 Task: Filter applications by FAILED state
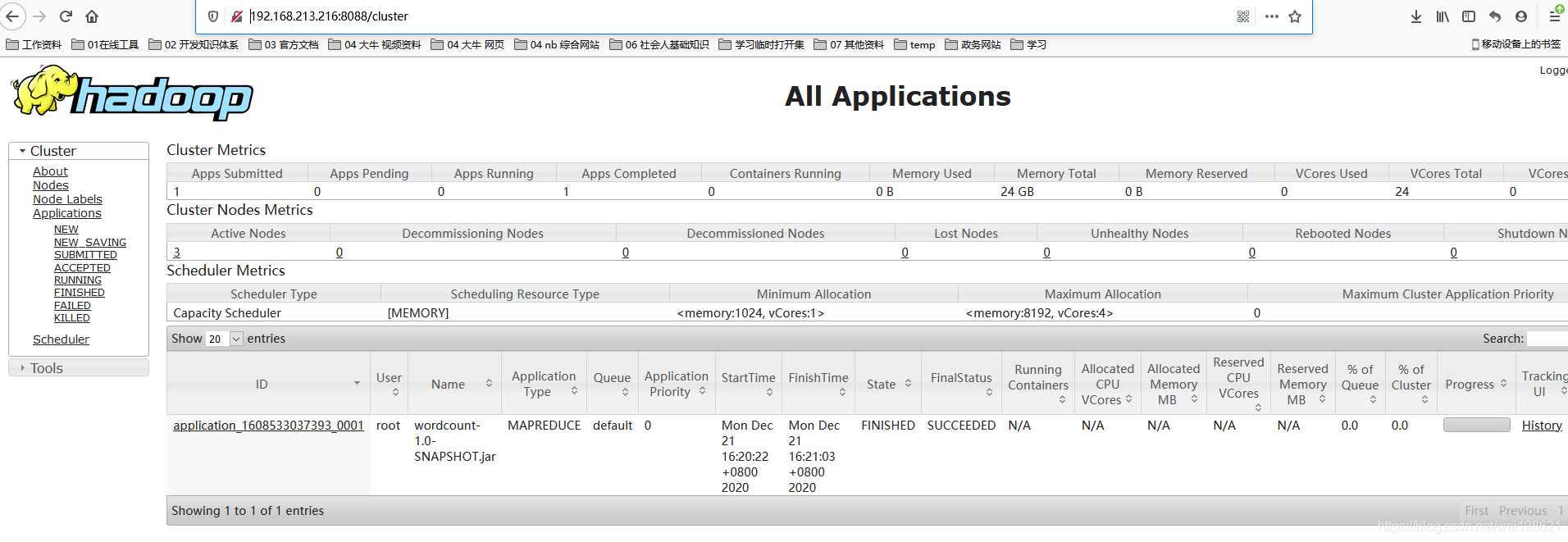[x=72, y=306]
